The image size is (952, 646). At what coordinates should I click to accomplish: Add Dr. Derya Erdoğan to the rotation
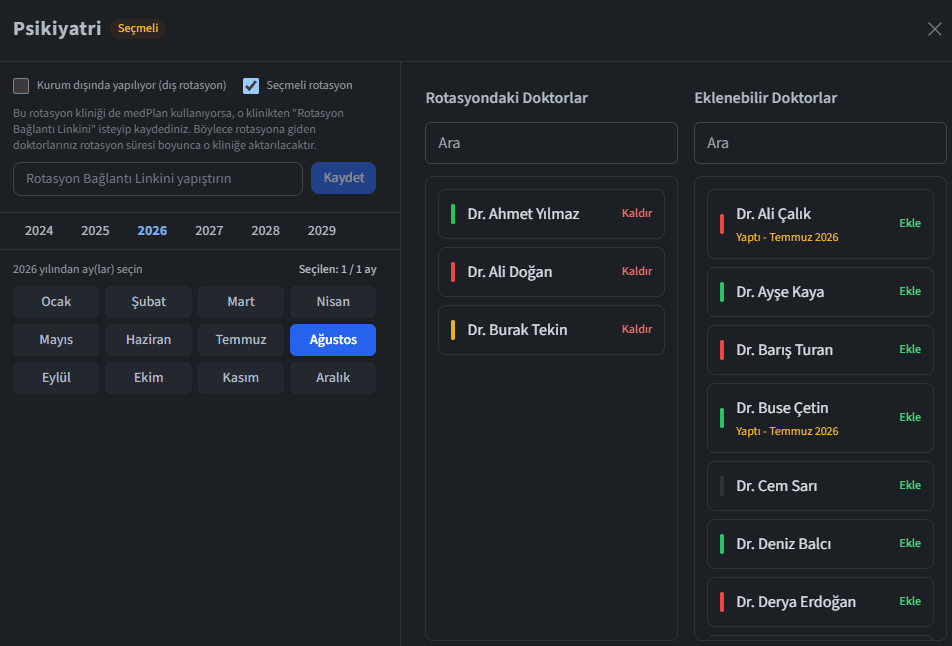coord(910,601)
